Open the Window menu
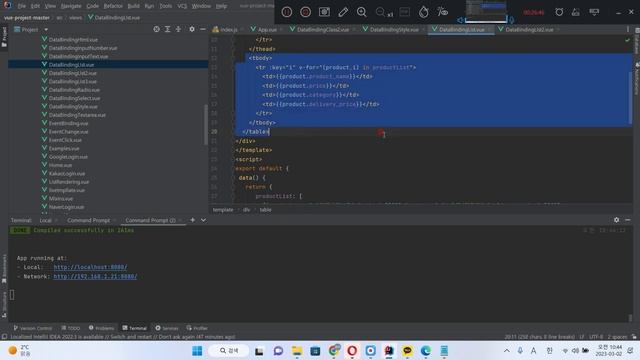 pyautogui.click(x=201, y=6)
